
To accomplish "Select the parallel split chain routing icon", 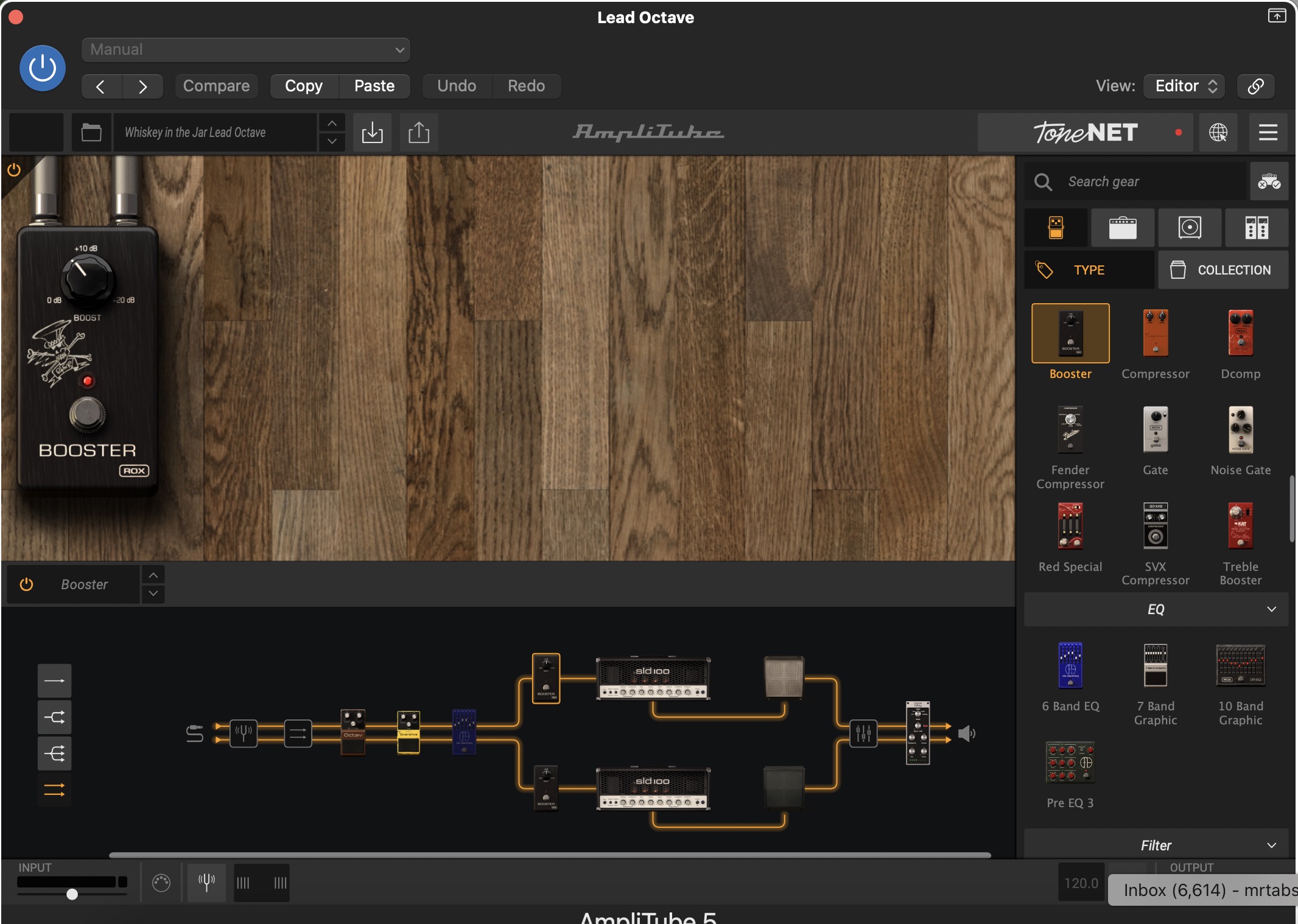I will (x=54, y=717).
